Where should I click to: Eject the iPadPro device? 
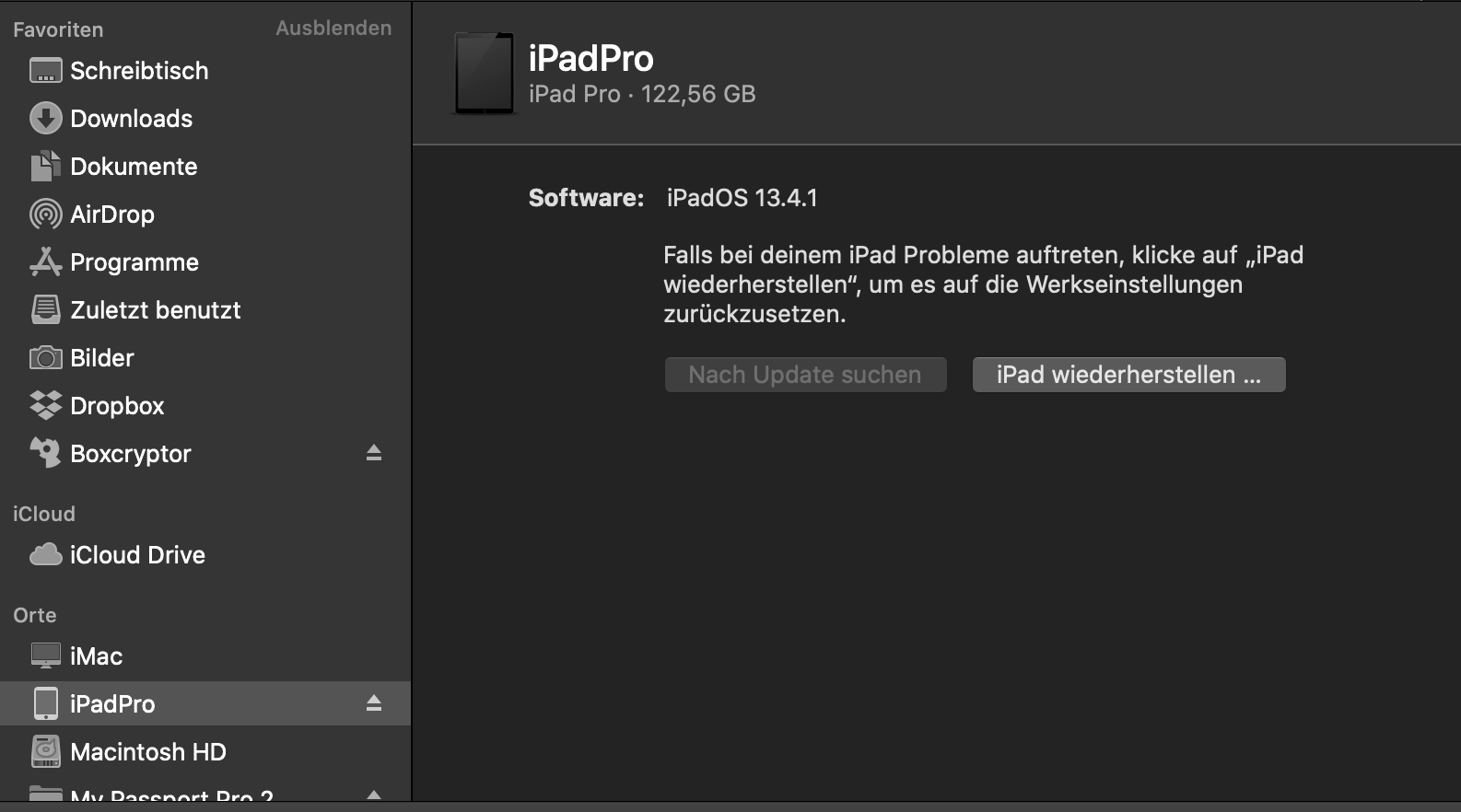click(373, 703)
